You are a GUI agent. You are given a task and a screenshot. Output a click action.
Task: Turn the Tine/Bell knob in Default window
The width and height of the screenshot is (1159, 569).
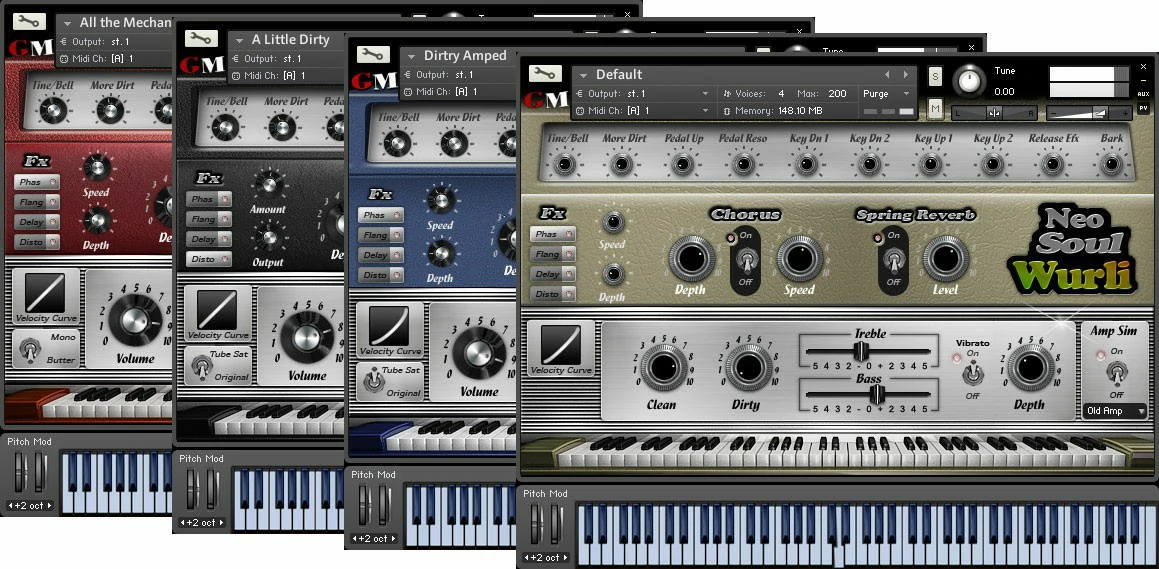pyautogui.click(x=565, y=163)
